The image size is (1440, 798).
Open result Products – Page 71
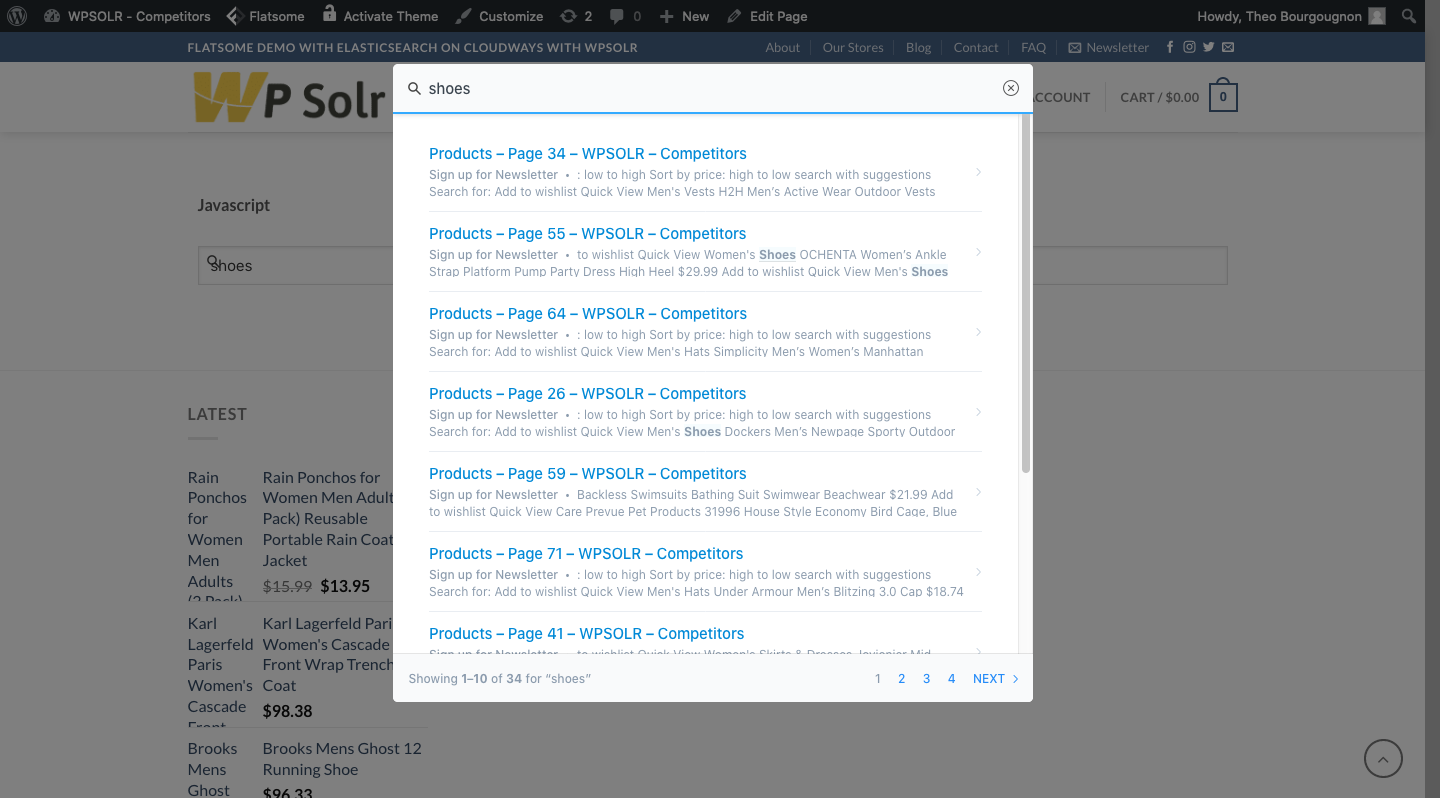click(586, 553)
